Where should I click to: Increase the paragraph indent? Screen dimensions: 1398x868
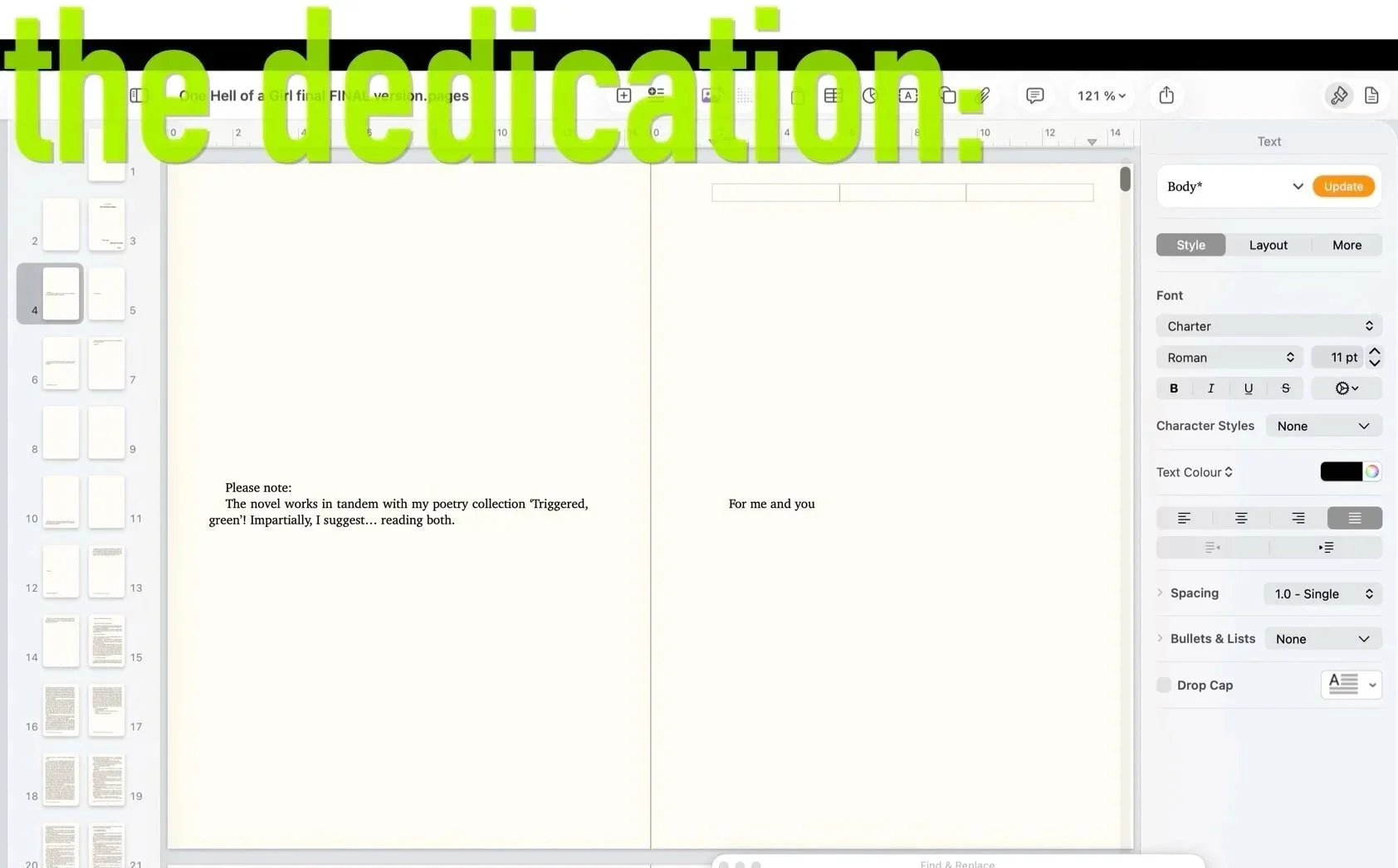1326,547
